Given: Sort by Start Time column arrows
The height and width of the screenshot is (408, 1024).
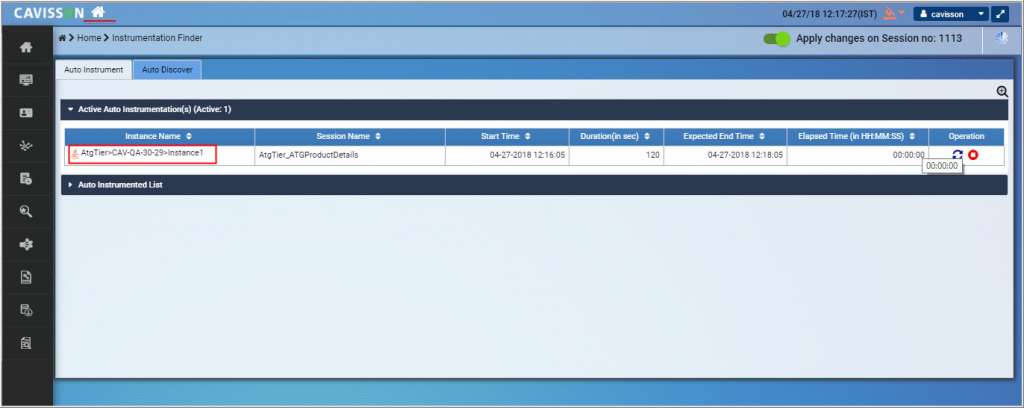Looking at the screenshot, I should click(x=527, y=136).
